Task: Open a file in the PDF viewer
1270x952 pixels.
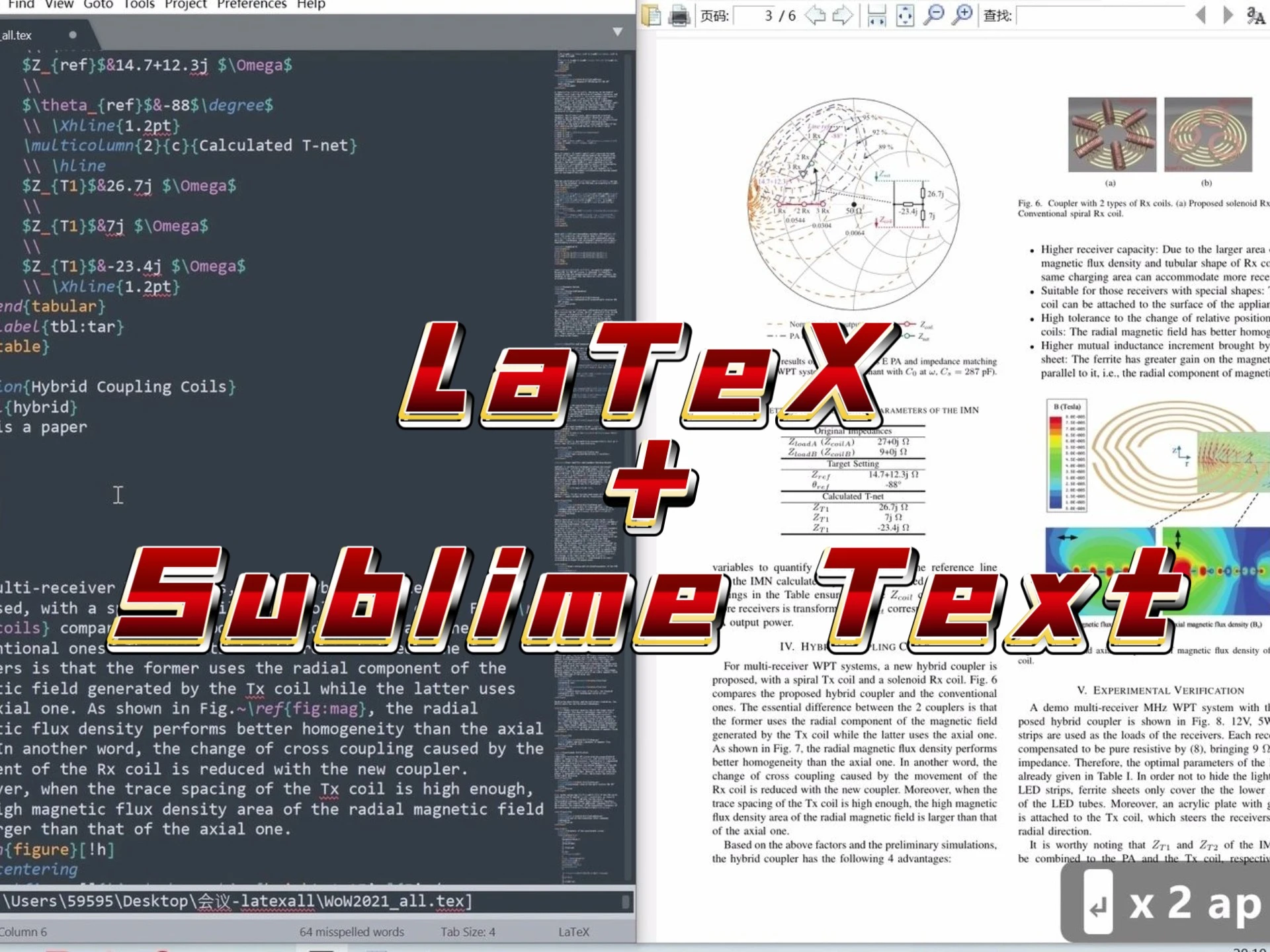Action: tap(652, 15)
